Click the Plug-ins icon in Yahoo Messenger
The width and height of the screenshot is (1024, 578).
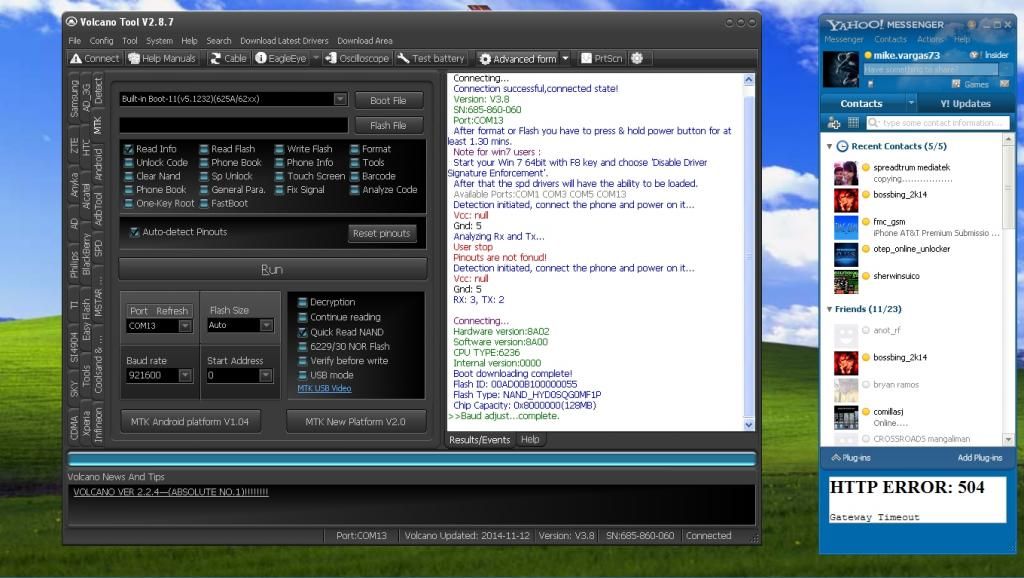coord(836,458)
